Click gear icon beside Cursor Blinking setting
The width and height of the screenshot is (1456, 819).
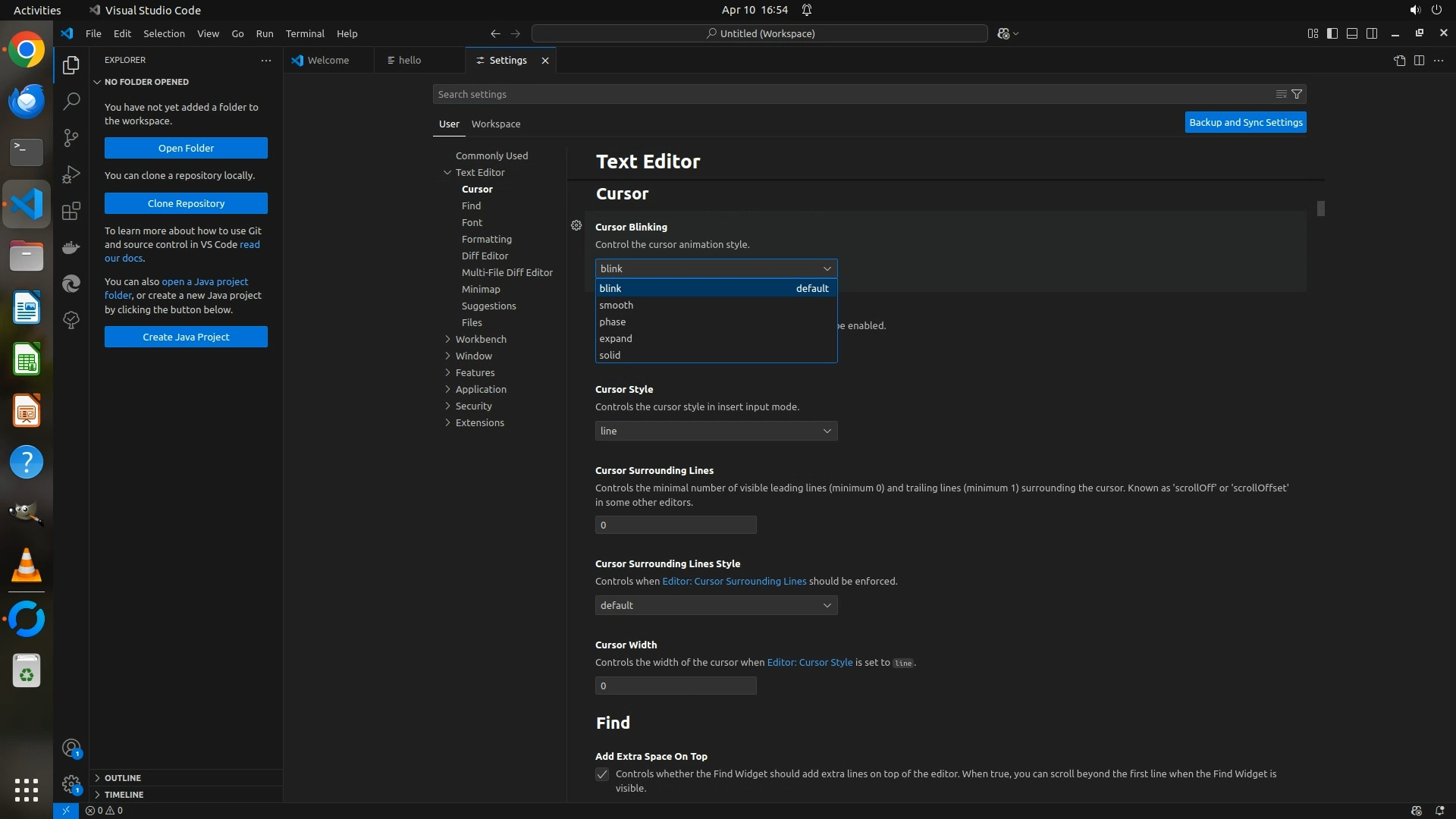[576, 225]
